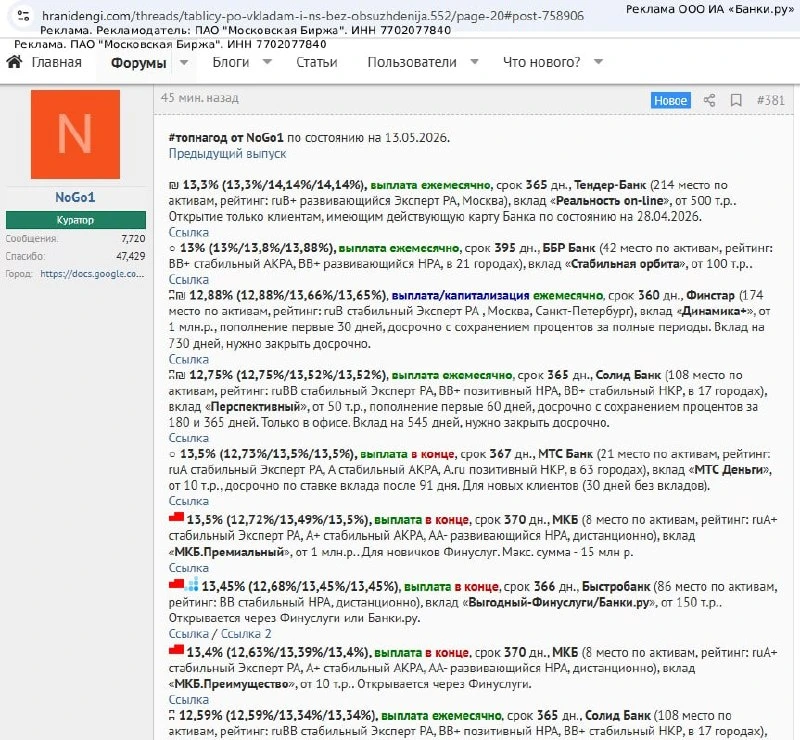Click the #топнагод от NoGo1 hashtag text
Viewport: 800px width, 740px height.
click(226, 137)
